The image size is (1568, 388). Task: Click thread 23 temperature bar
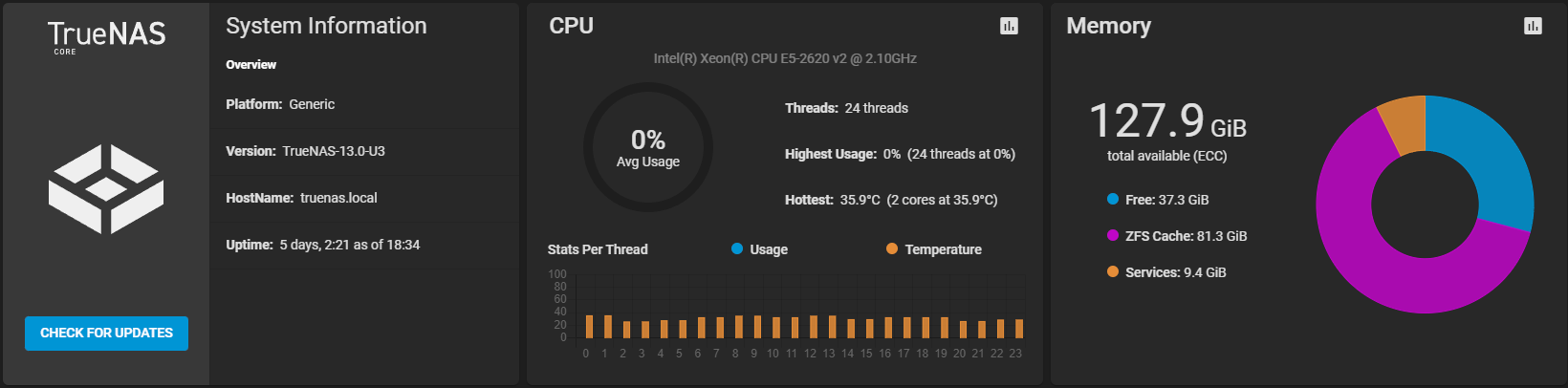1019,329
